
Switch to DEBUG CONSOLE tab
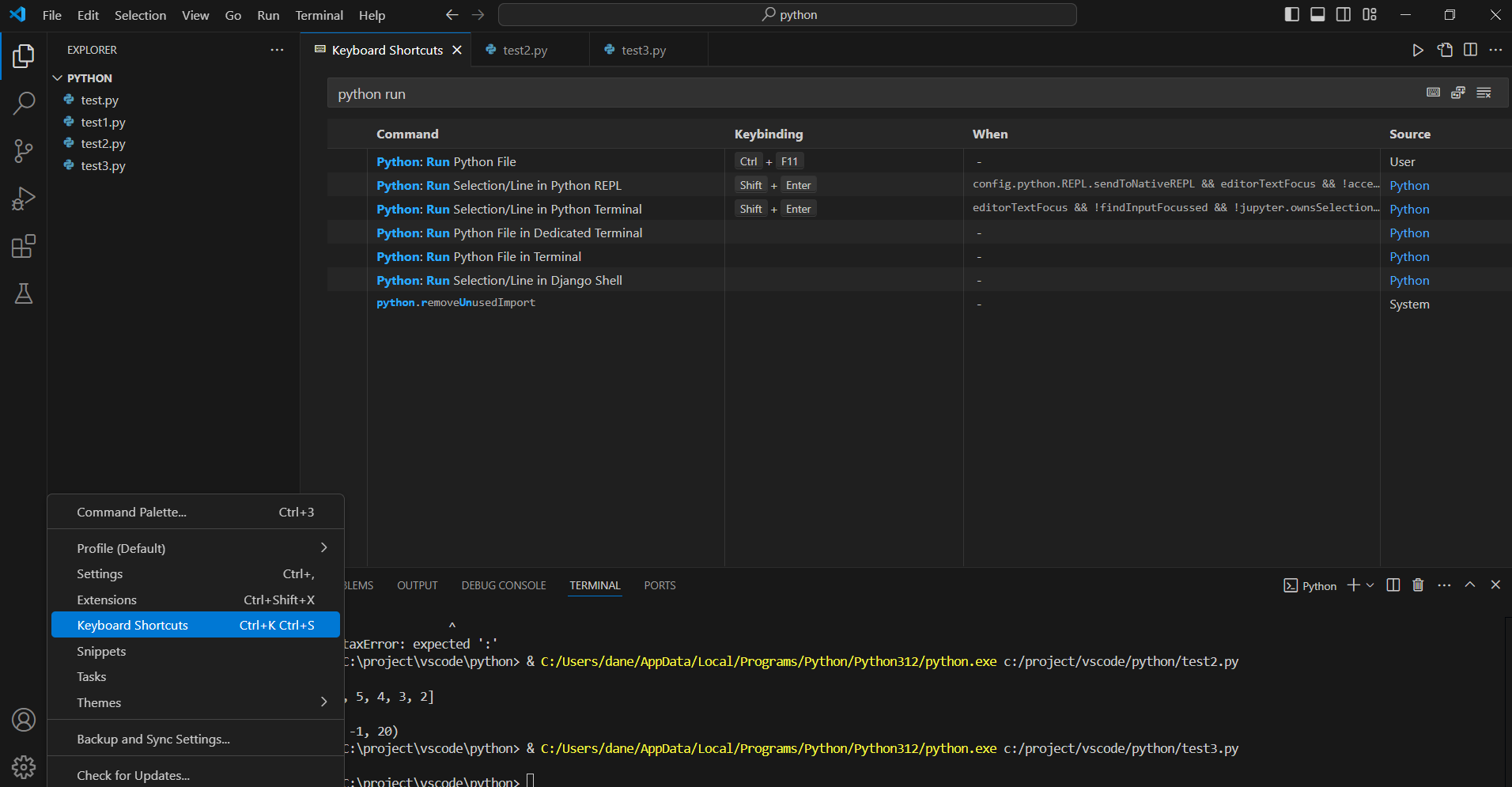tap(504, 585)
